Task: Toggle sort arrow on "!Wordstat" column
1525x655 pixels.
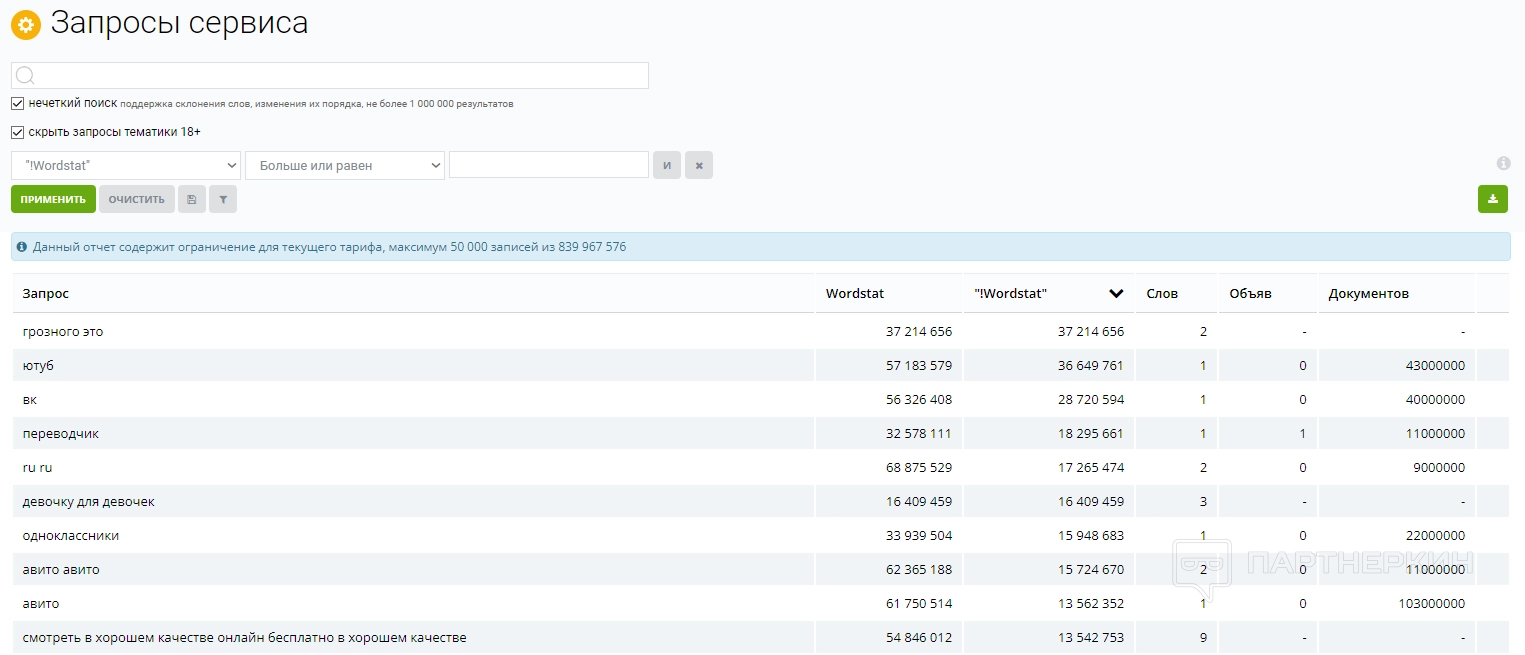Action: (1116, 293)
